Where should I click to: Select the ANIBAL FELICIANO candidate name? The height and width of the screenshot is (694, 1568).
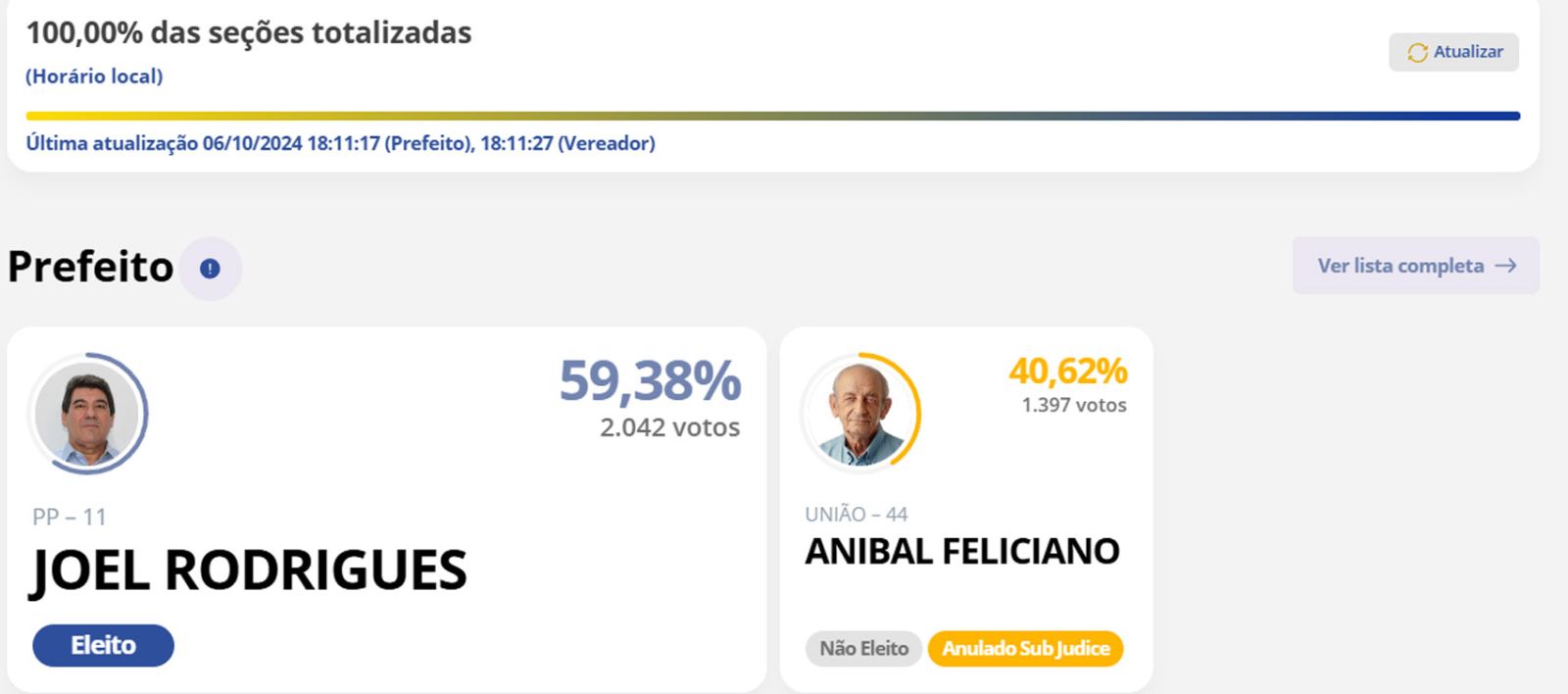[x=961, y=552]
